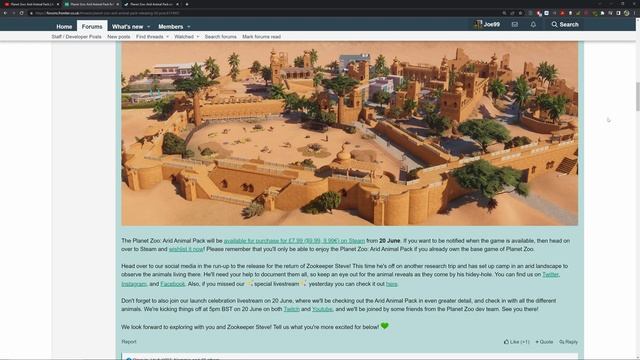Open Search forums
The width and height of the screenshot is (640, 360).
click(x=220, y=37)
